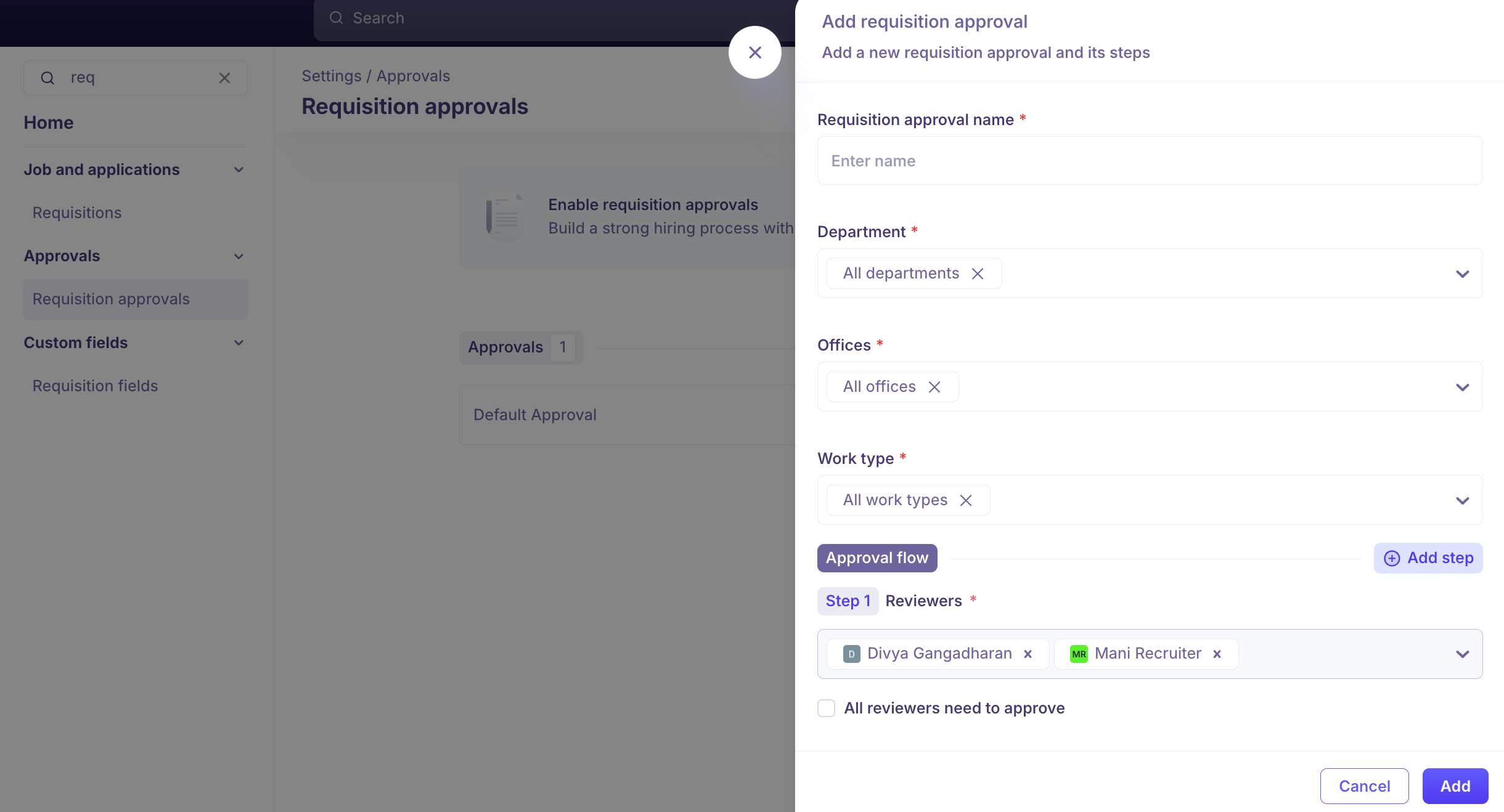Open Requisitions in the sidebar
The width and height of the screenshot is (1504, 812).
[x=77, y=213]
